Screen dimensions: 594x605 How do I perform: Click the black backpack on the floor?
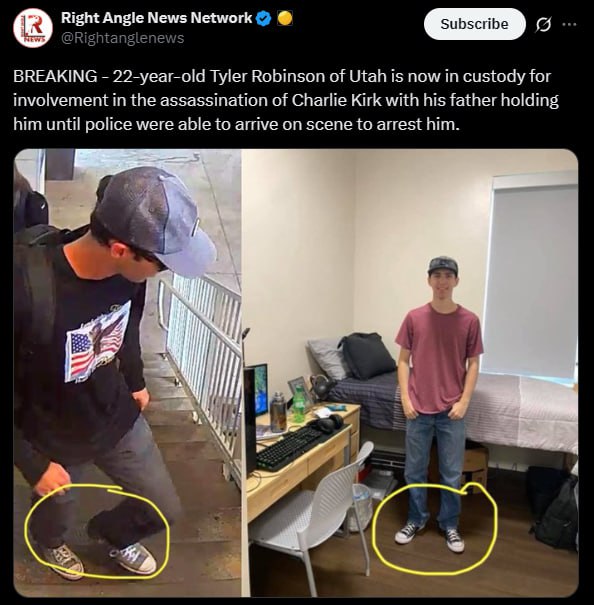[555, 509]
